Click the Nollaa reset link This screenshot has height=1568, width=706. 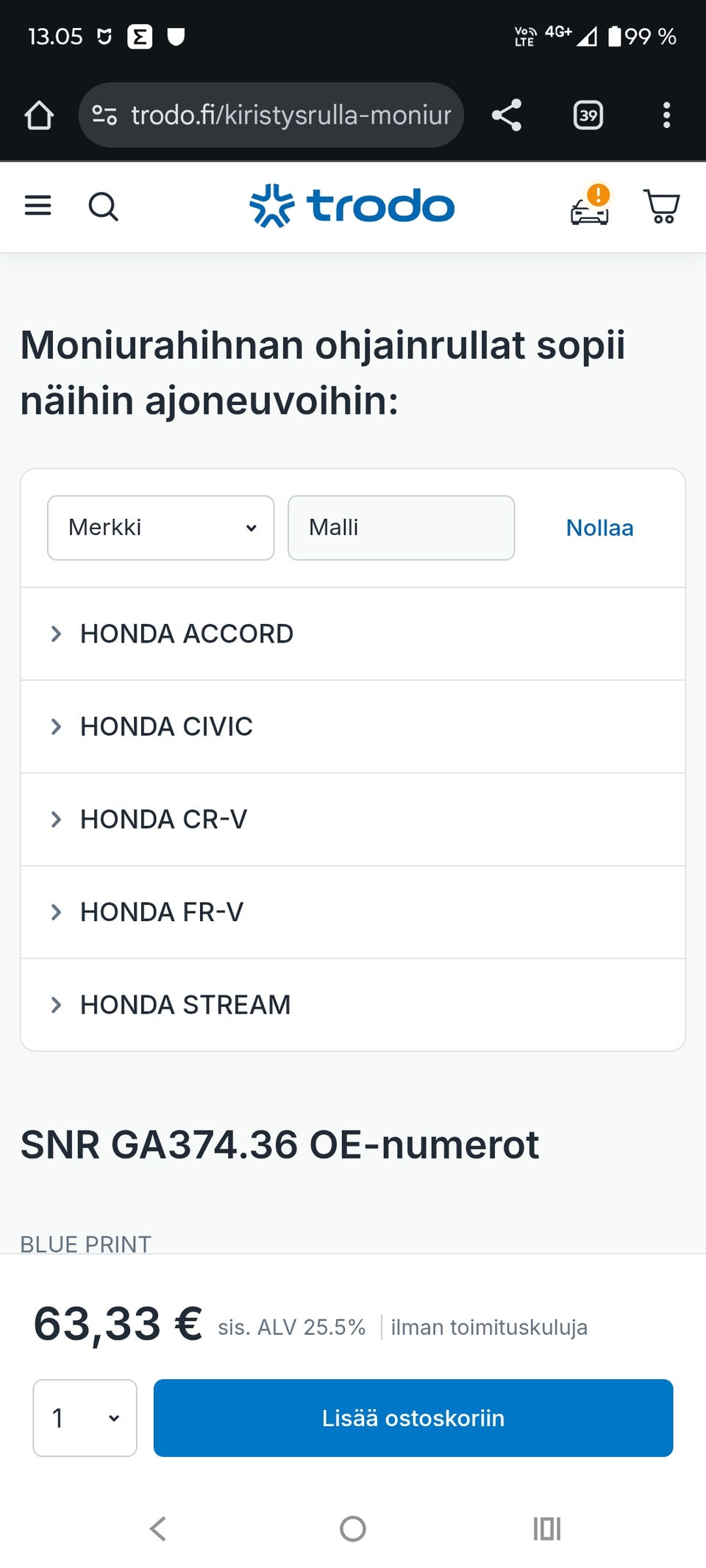tap(599, 528)
